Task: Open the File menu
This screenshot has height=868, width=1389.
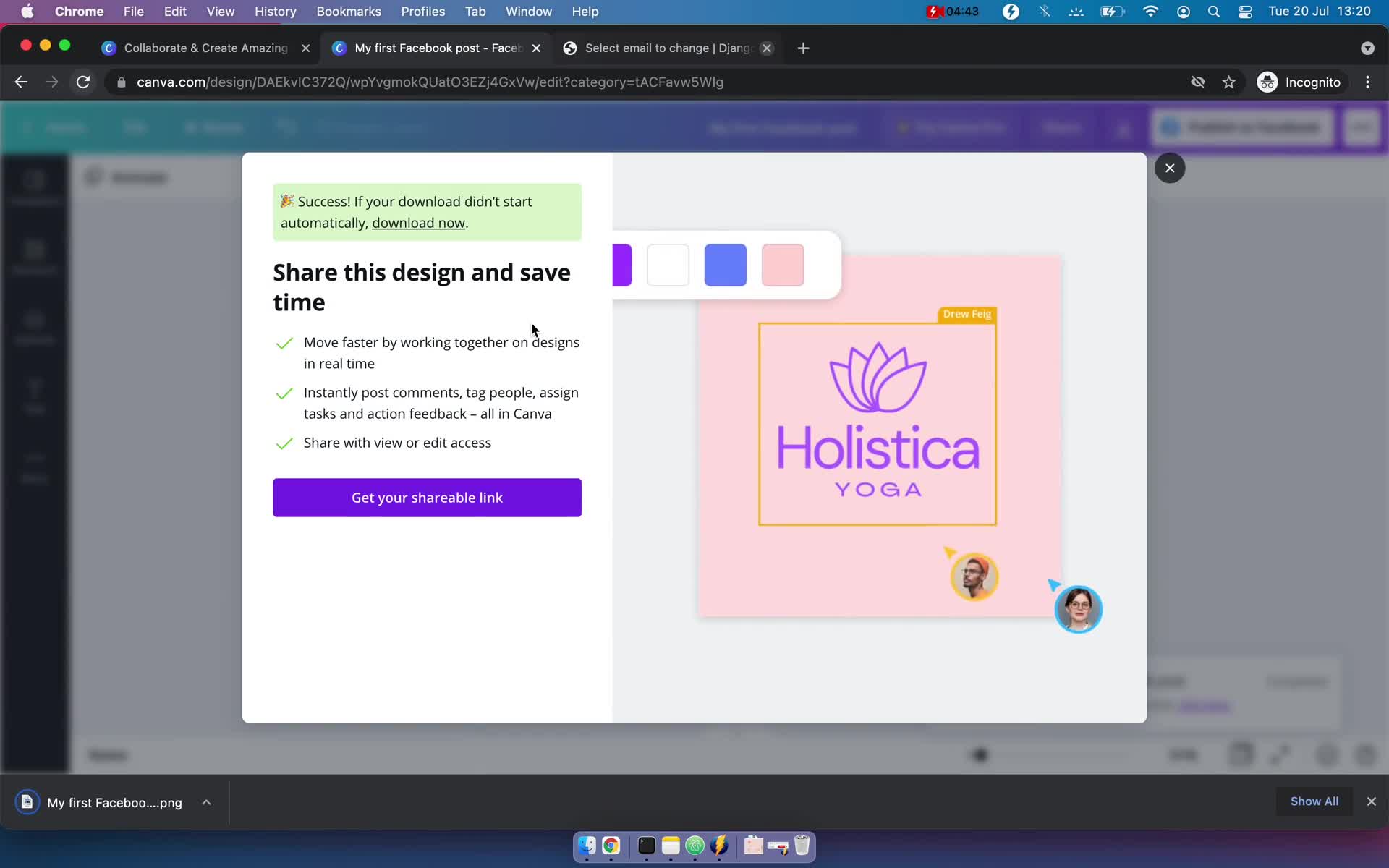Action: pos(133,11)
